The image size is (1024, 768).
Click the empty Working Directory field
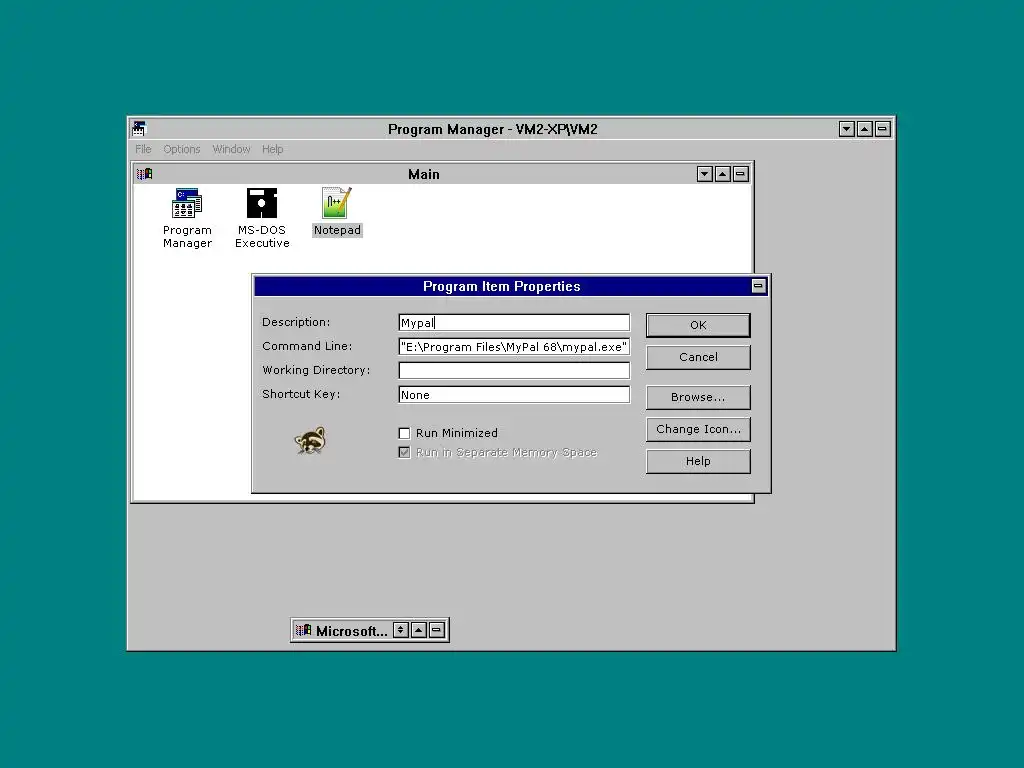(514, 370)
